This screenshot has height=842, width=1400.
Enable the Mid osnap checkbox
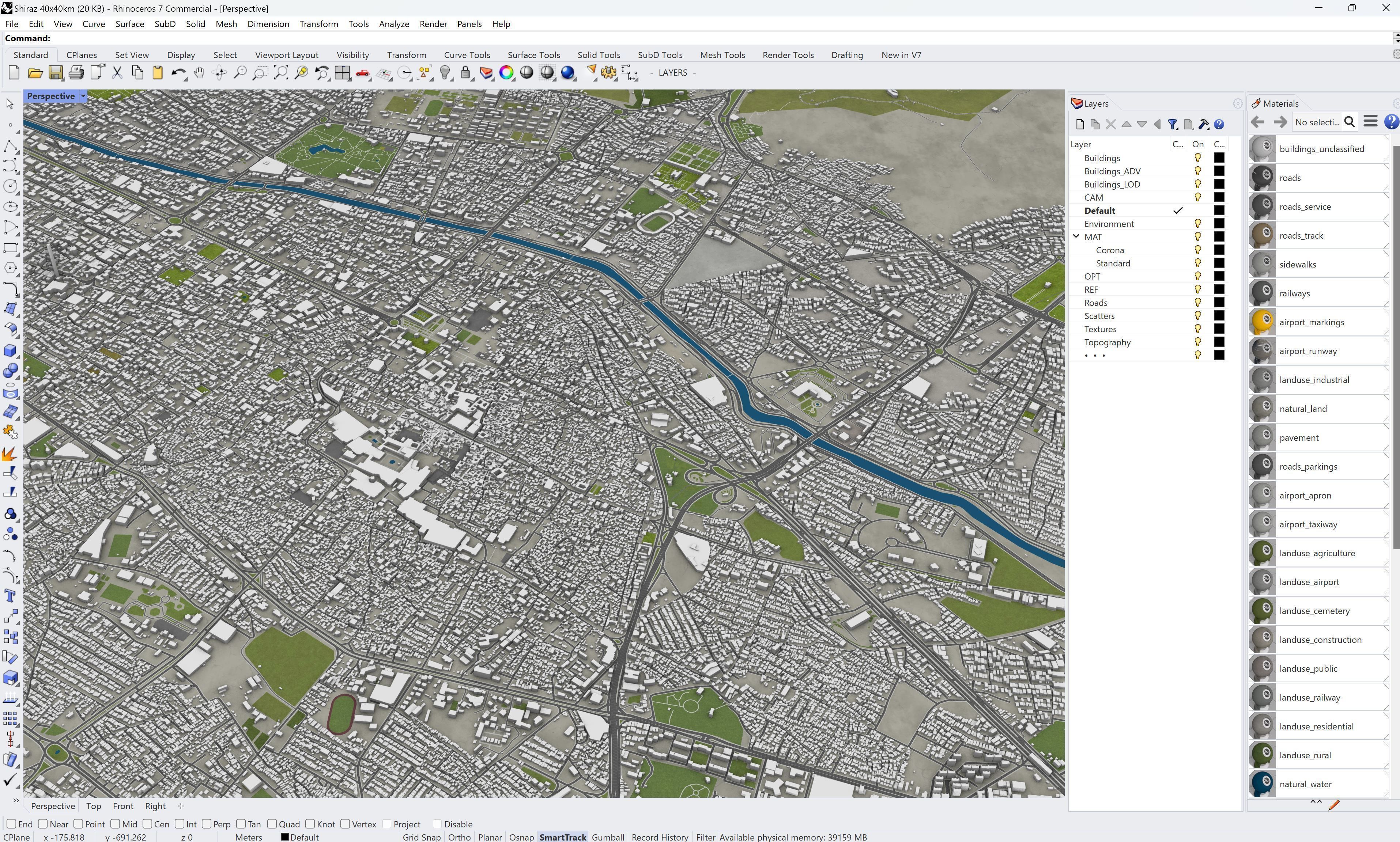coord(115,824)
